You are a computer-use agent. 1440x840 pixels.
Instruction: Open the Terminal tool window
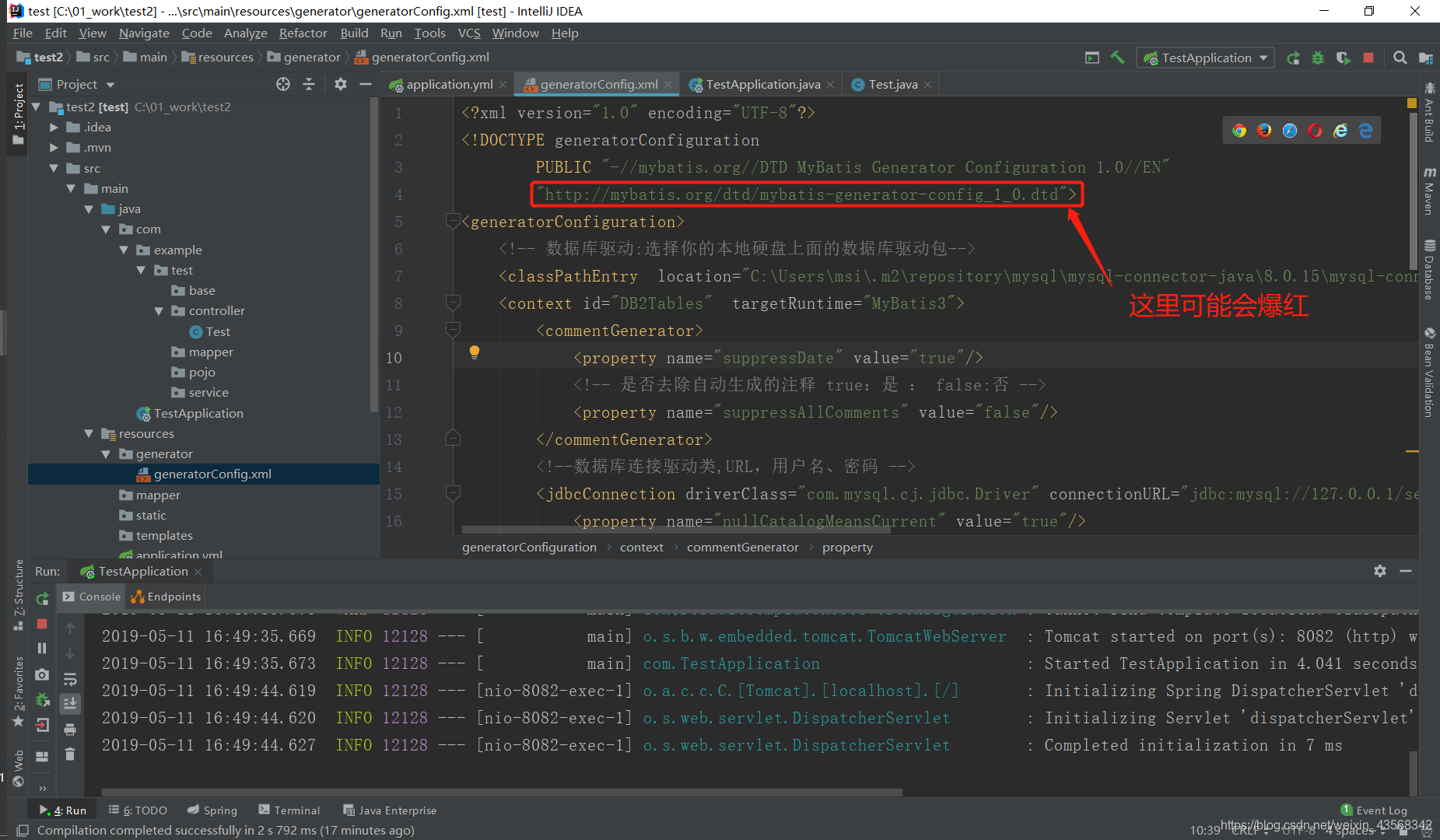coord(289,810)
